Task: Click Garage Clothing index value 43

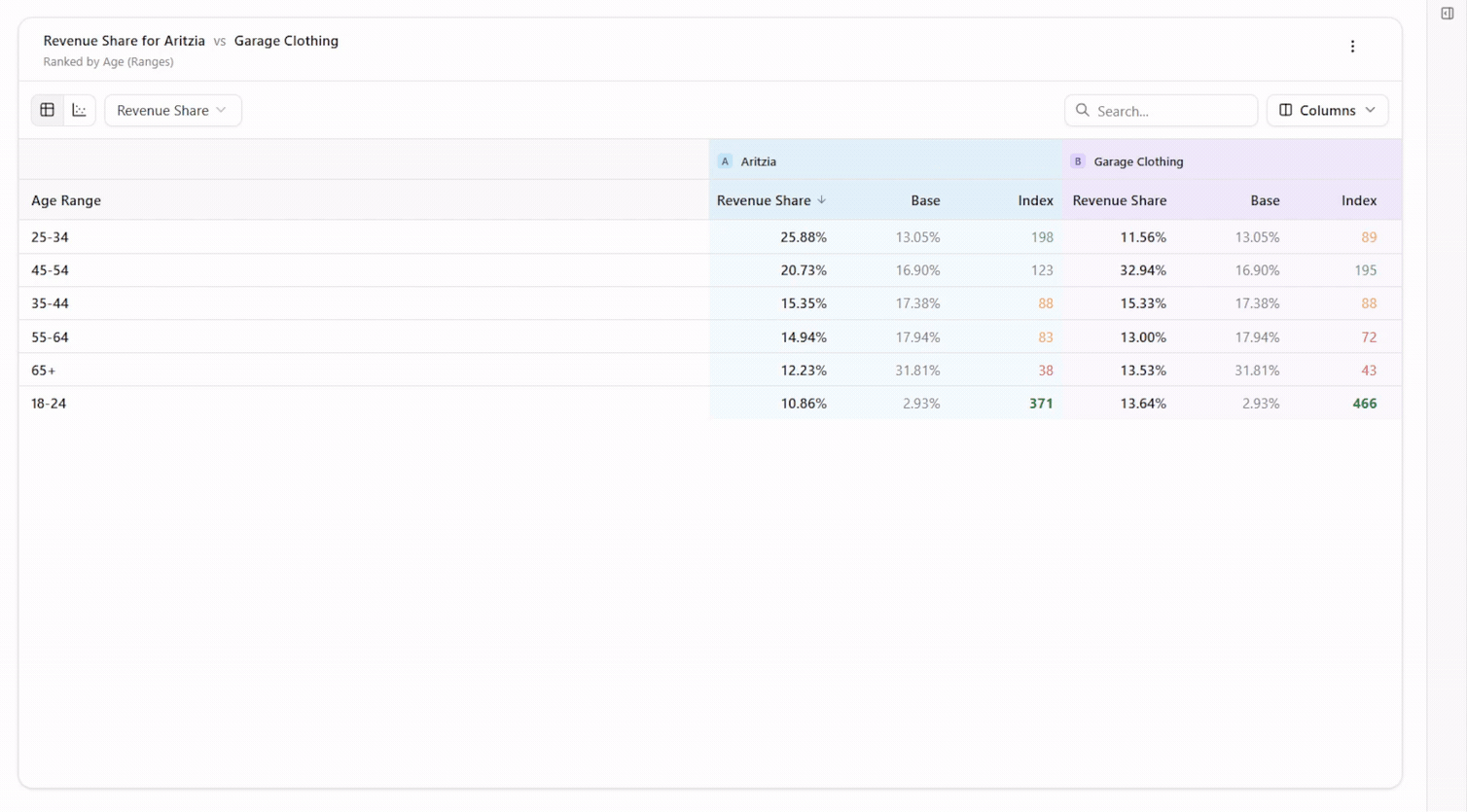Action: (x=1369, y=371)
